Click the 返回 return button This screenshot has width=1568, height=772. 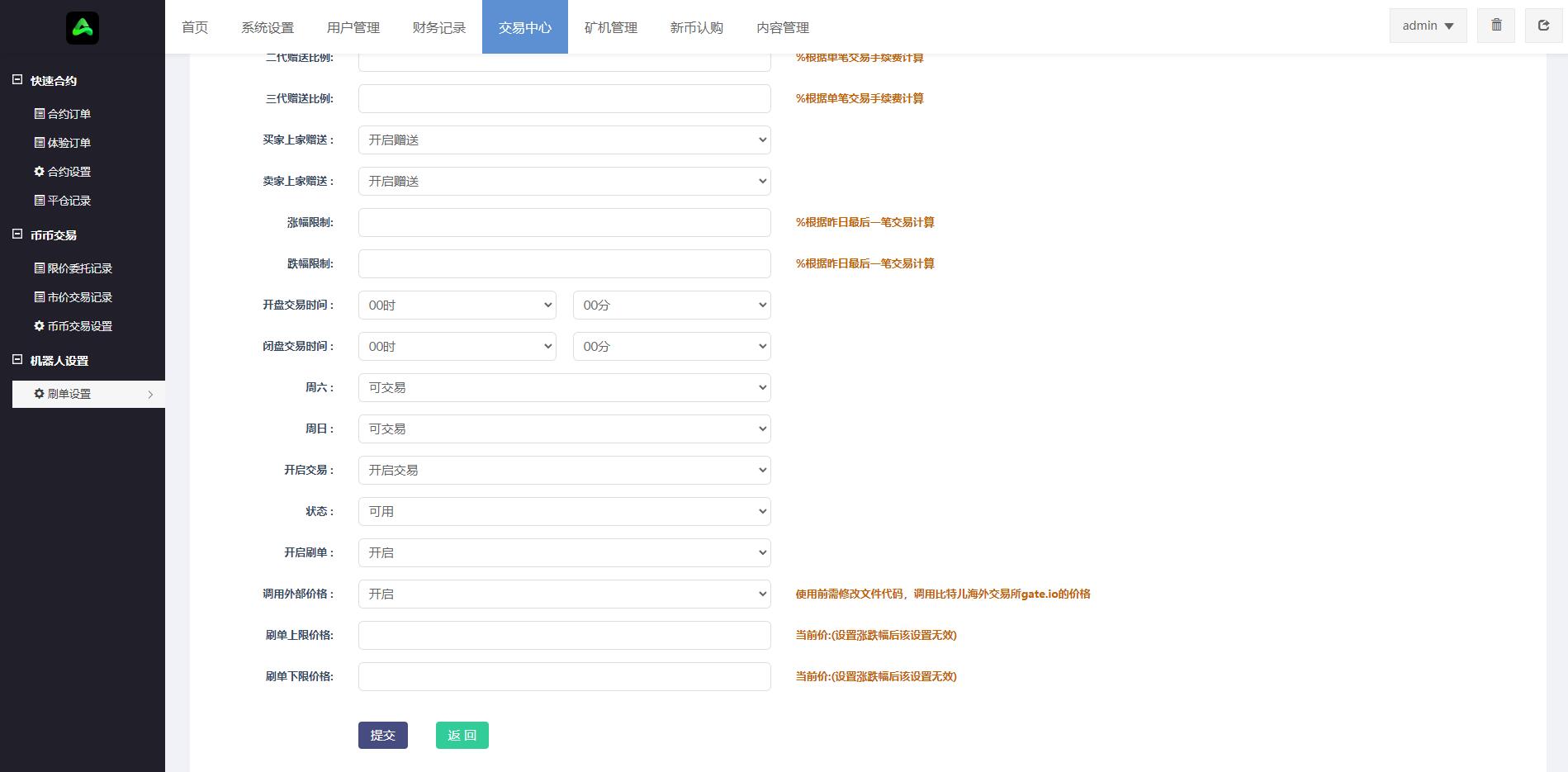tap(462, 735)
